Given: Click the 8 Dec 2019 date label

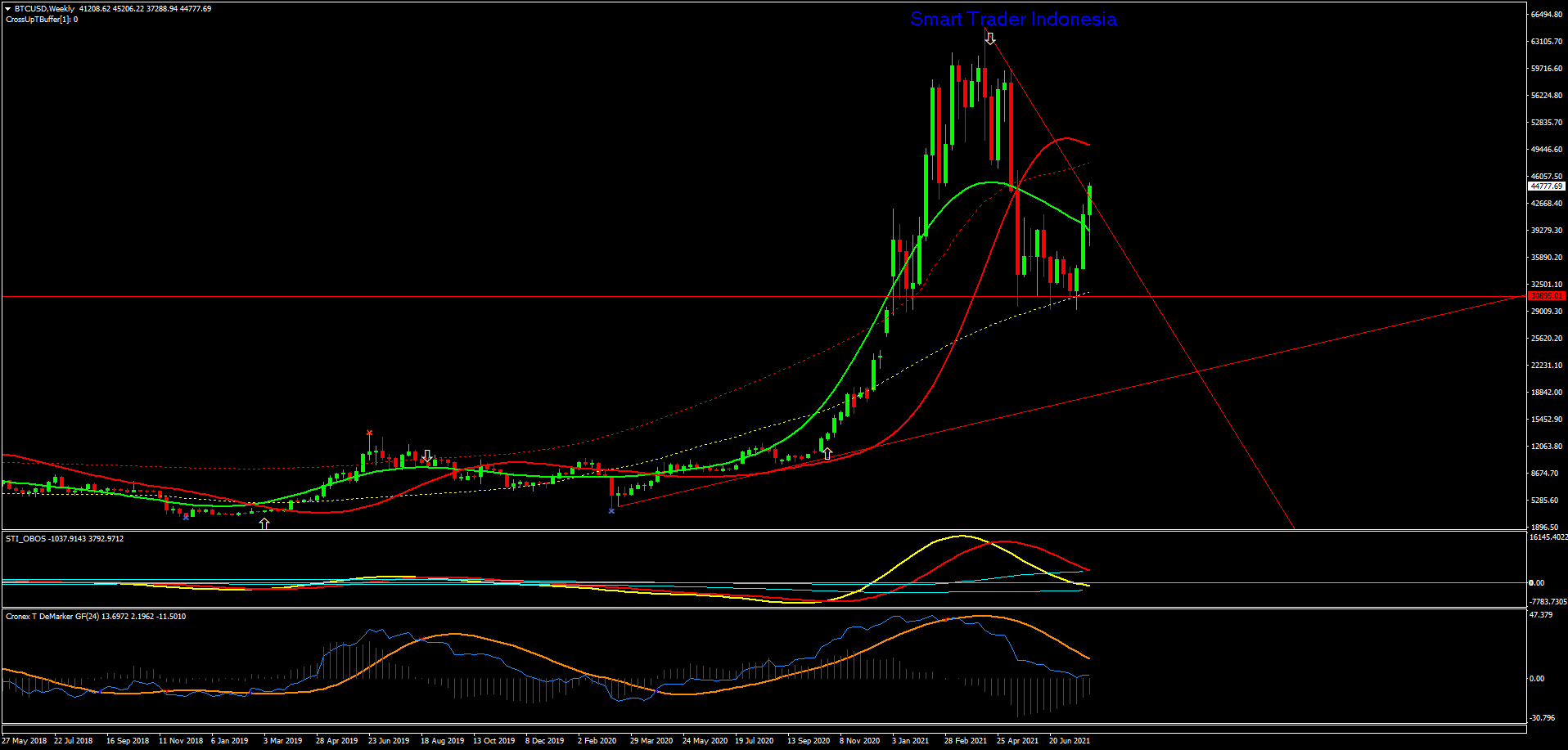Looking at the screenshot, I should tap(544, 741).
